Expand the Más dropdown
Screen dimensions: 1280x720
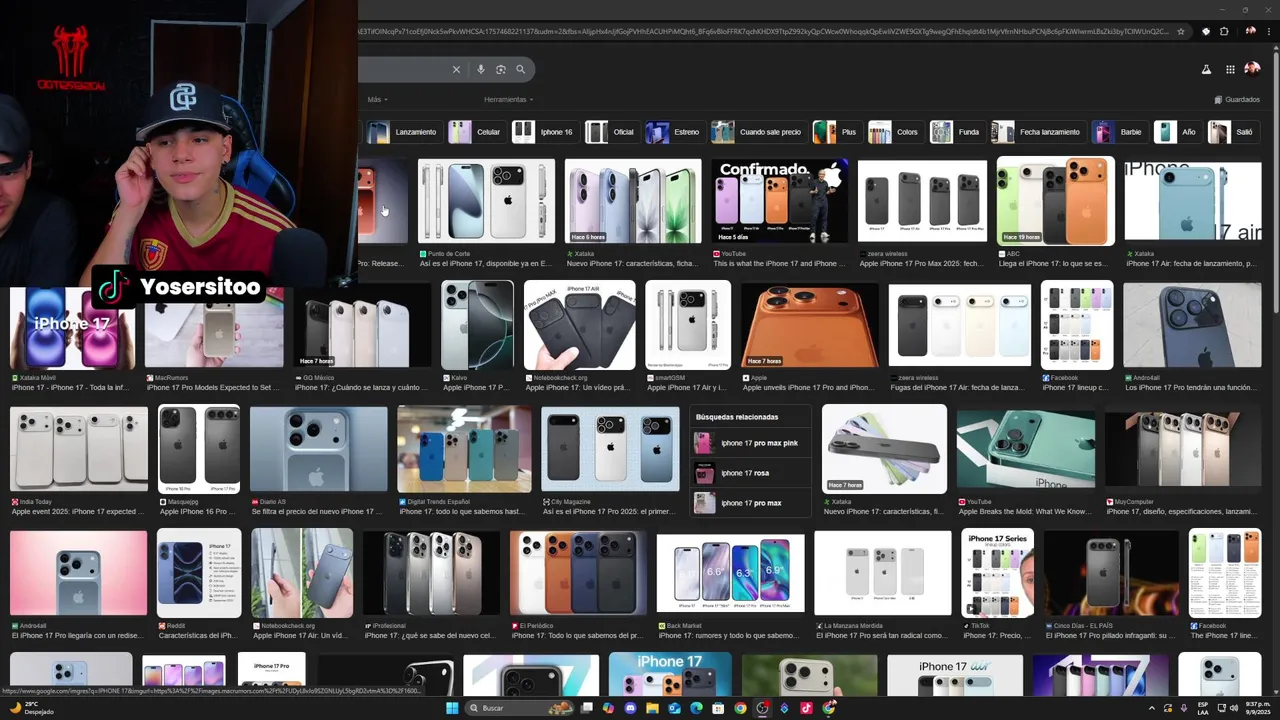click(x=377, y=99)
